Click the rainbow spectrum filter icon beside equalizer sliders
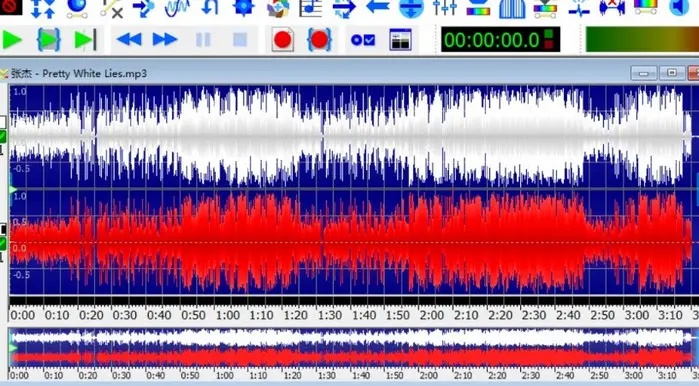699x386 pixels. coord(478,8)
